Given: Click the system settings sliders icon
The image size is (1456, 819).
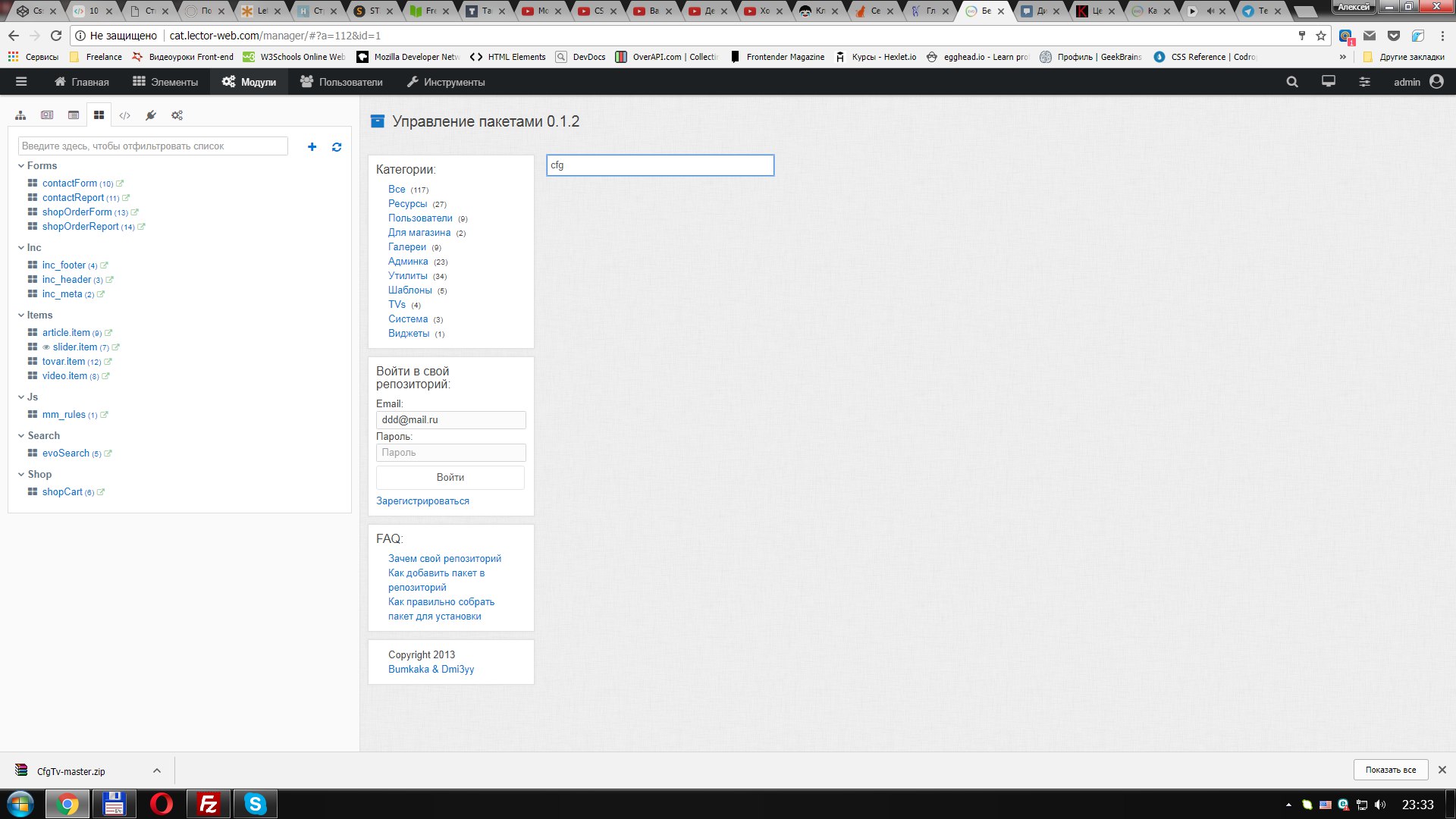Looking at the screenshot, I should click(1364, 82).
